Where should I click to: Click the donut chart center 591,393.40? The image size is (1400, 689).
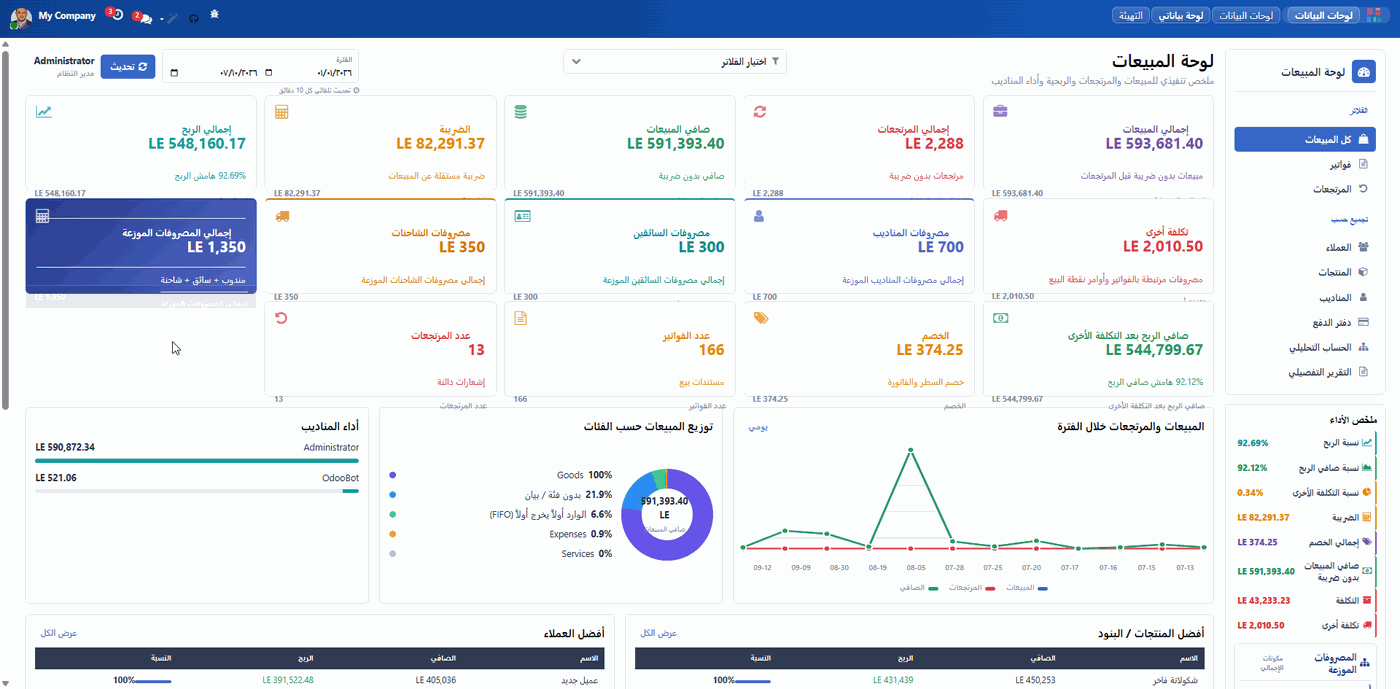[x=665, y=501]
